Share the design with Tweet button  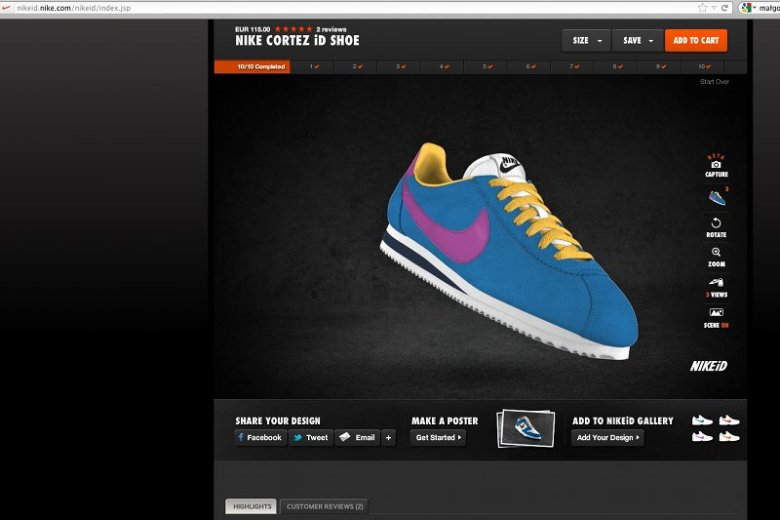pyautogui.click(x=311, y=437)
